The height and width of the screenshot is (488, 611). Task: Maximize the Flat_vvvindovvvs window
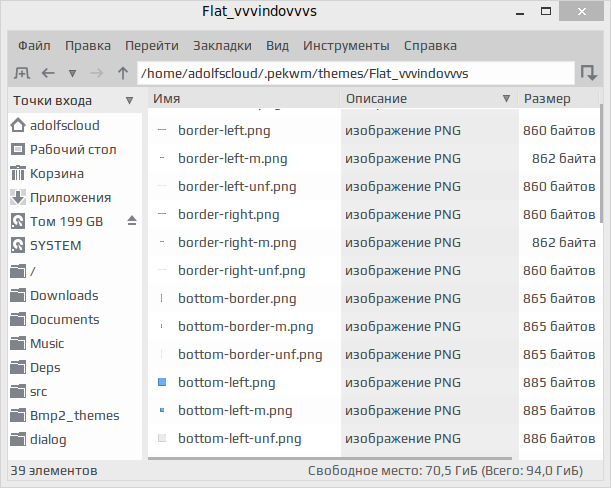tap(546, 11)
